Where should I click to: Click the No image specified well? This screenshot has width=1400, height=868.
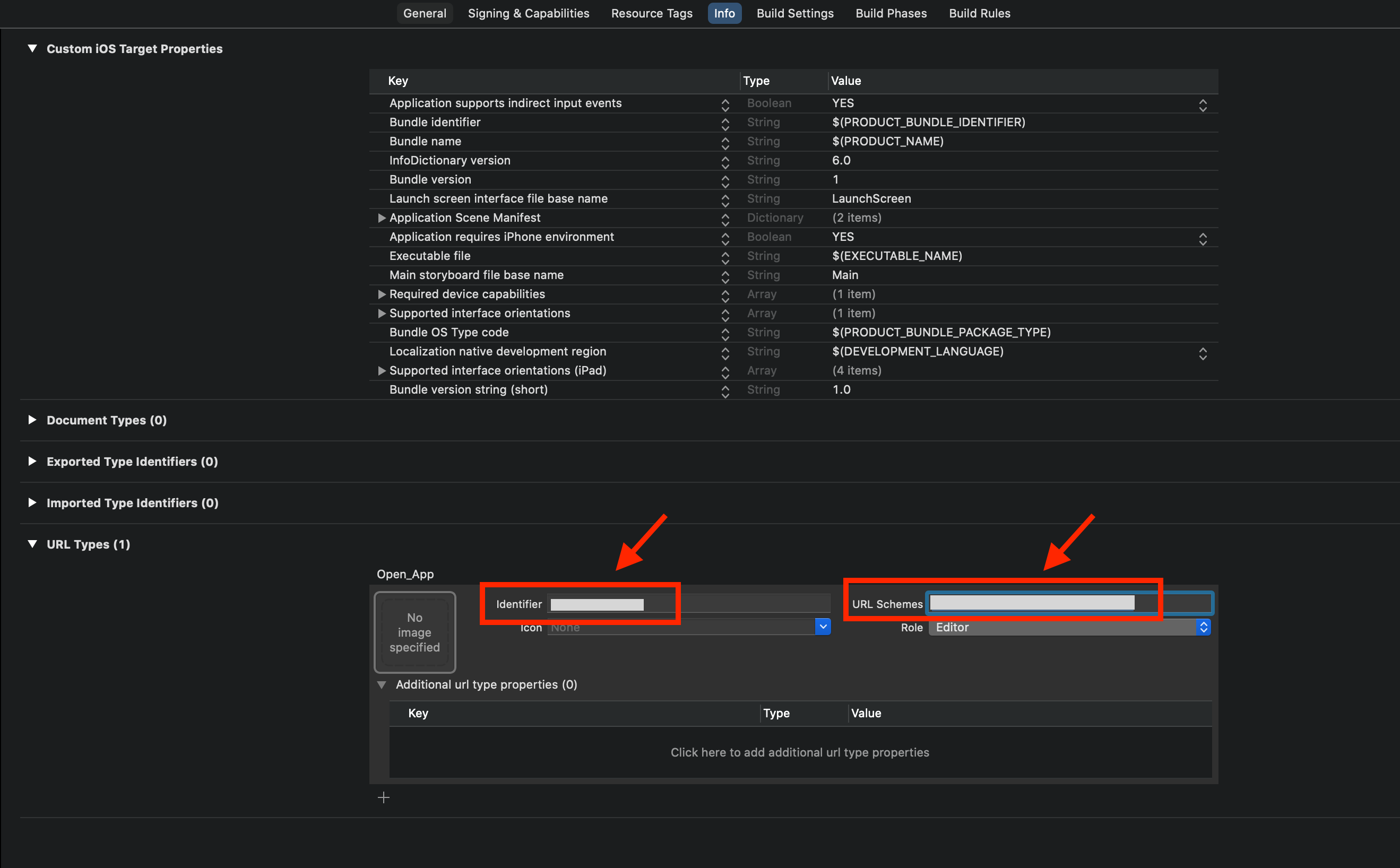(x=414, y=632)
